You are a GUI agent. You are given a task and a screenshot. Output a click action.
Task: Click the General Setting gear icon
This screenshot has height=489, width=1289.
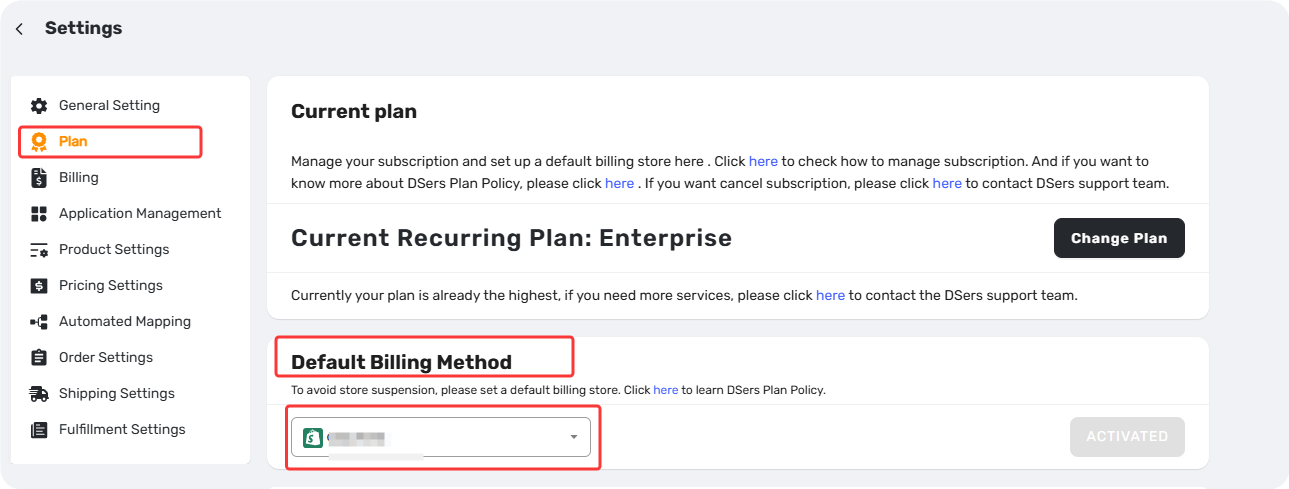pyautogui.click(x=39, y=105)
